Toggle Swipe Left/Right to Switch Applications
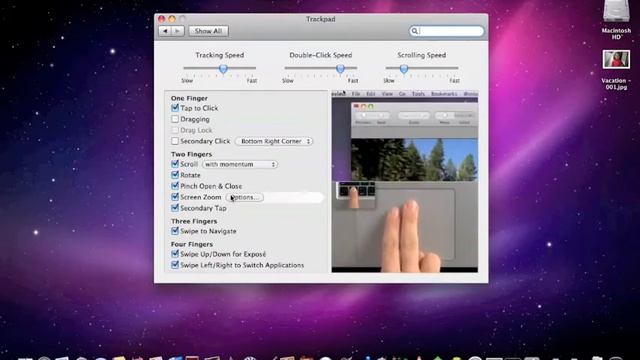This screenshot has width=640, height=360. point(175,265)
